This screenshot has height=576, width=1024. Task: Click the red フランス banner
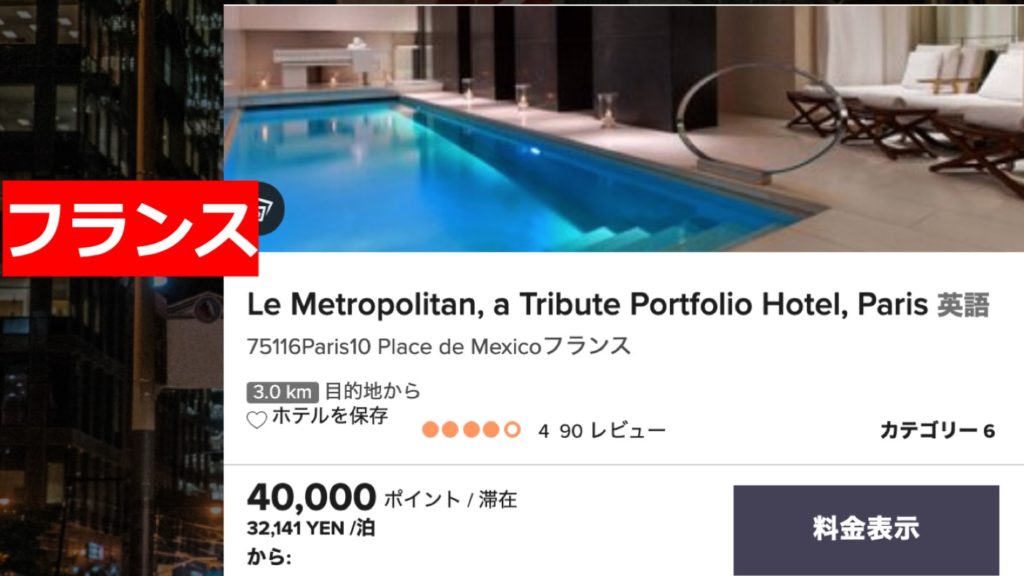(x=130, y=229)
